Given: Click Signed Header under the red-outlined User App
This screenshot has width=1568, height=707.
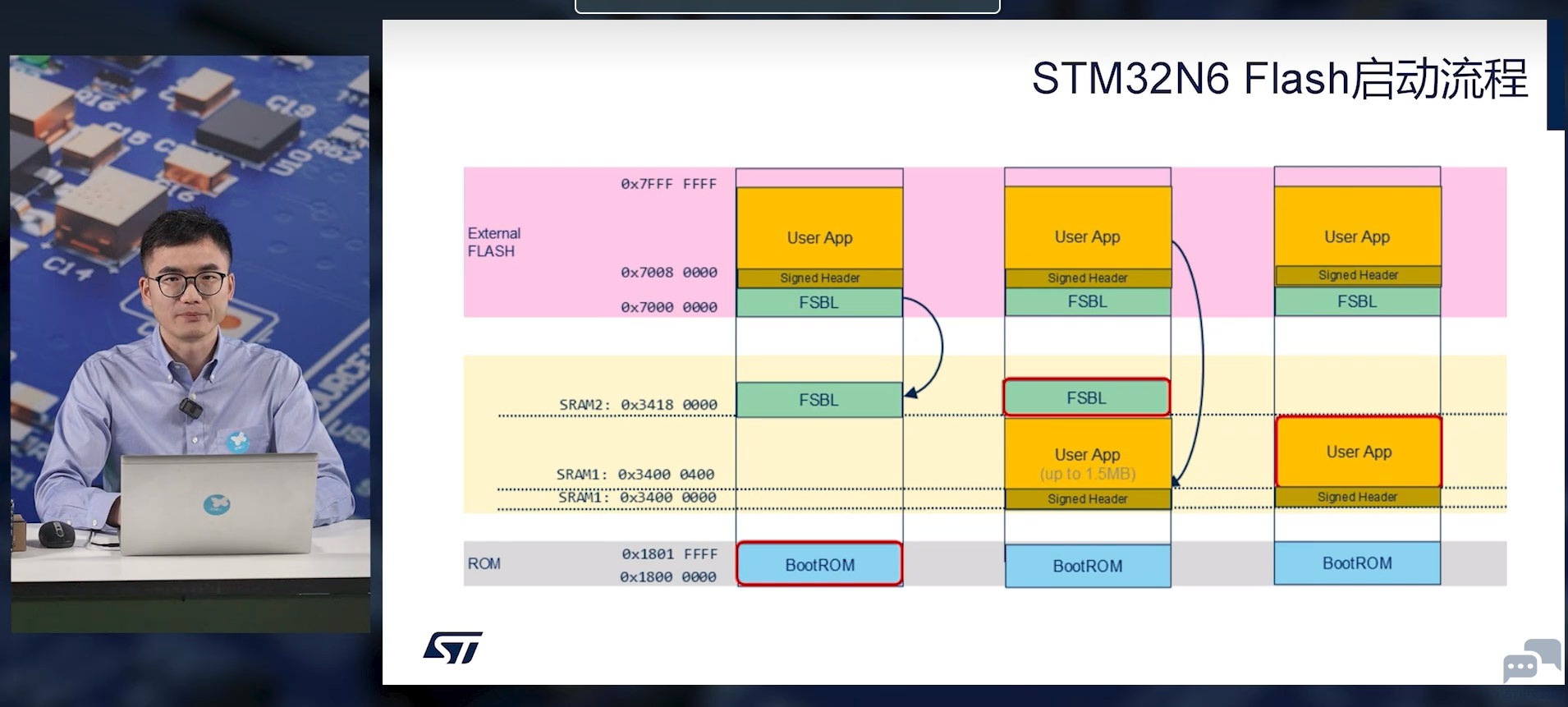Looking at the screenshot, I should pos(1358,497).
